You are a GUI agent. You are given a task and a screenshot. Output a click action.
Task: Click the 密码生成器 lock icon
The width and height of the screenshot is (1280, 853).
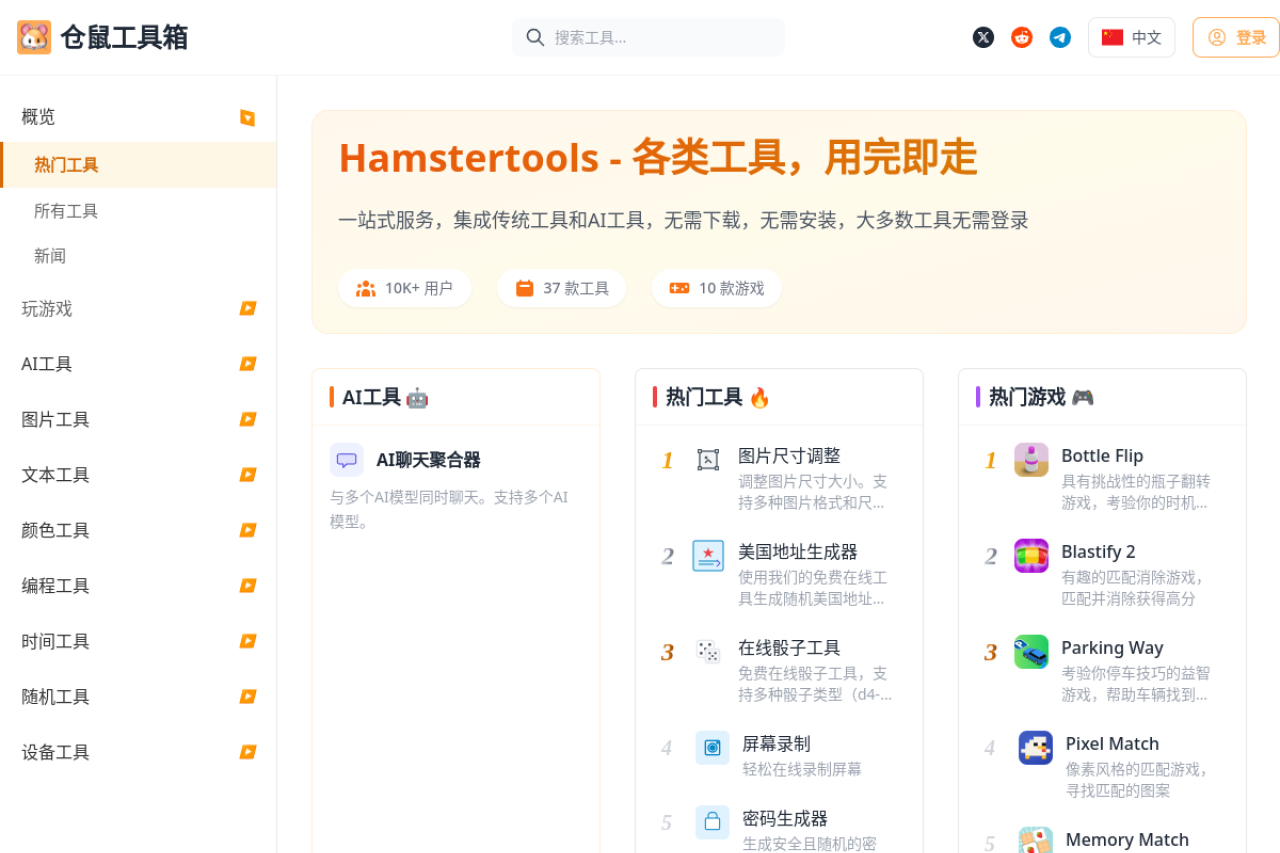[x=712, y=822]
